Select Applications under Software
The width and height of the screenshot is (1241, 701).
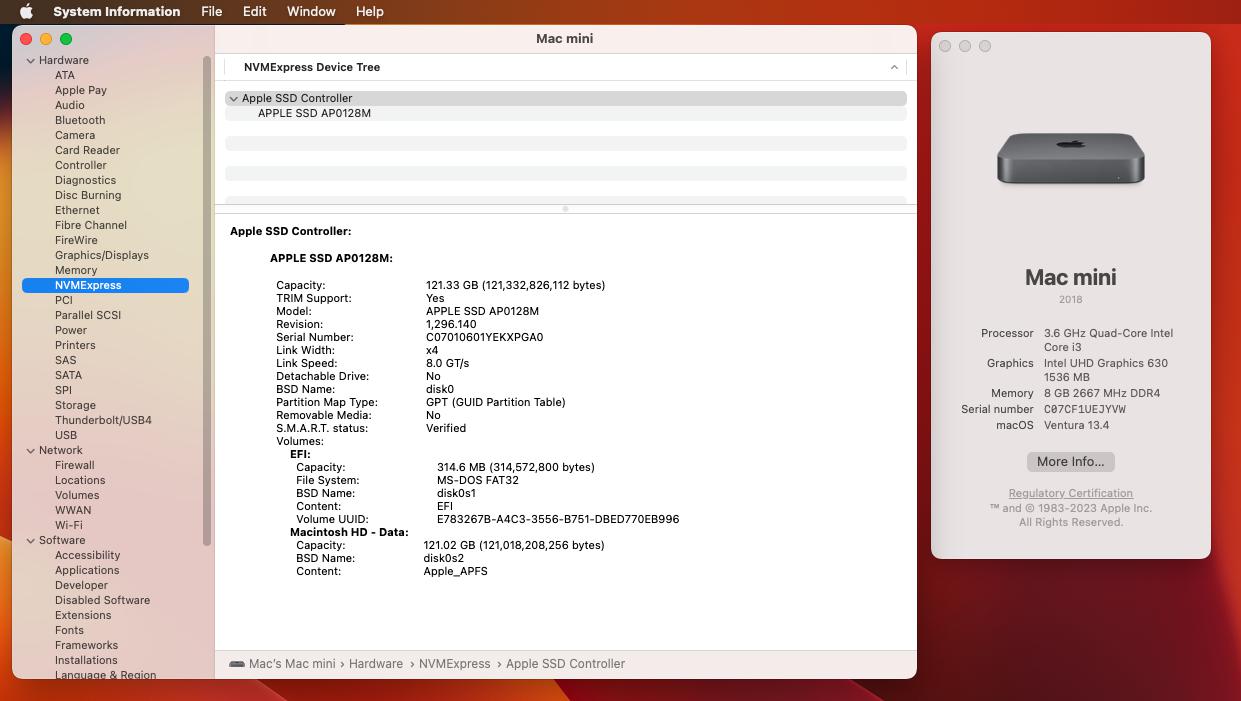coord(87,570)
